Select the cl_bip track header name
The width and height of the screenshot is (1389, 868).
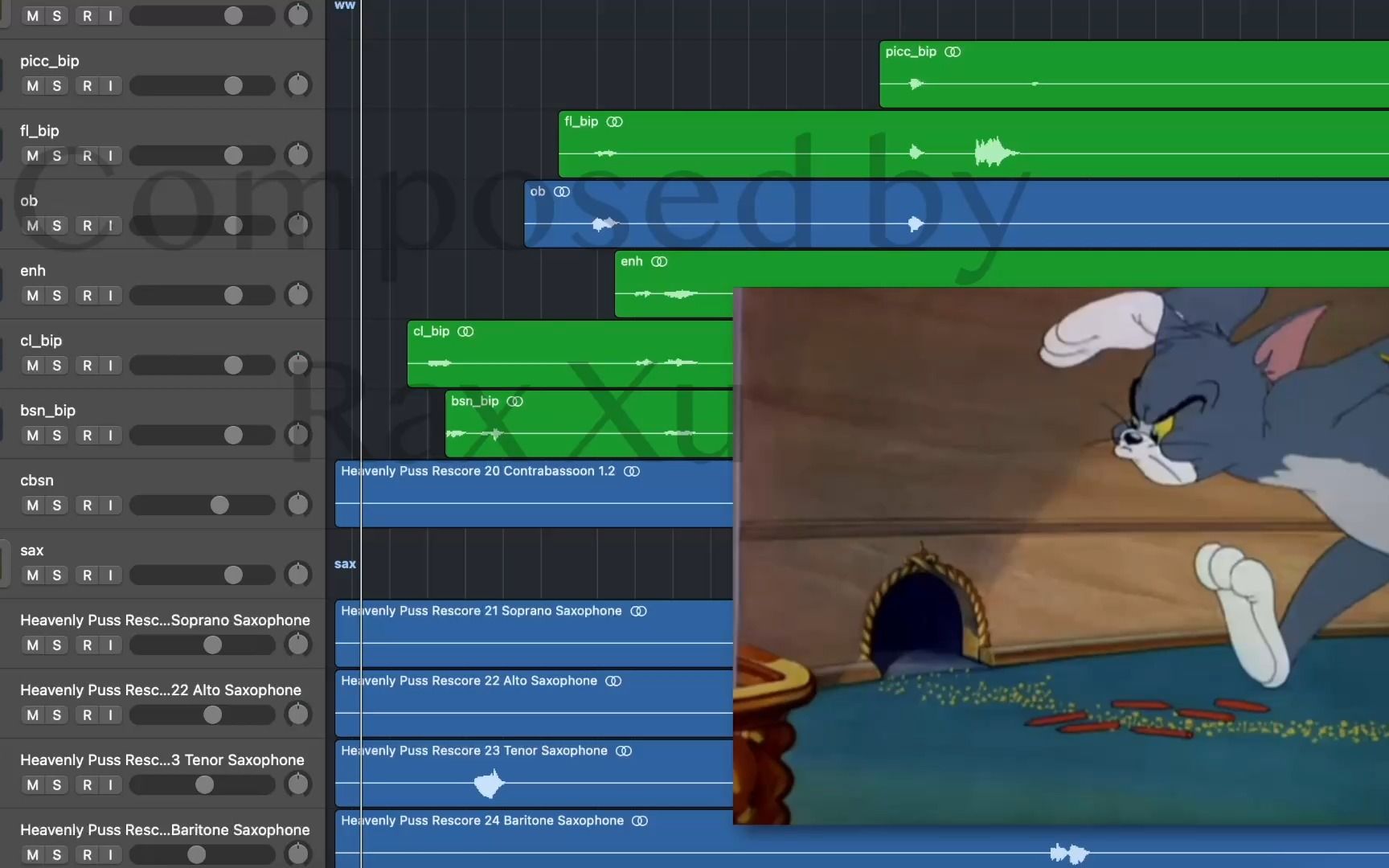click(41, 340)
